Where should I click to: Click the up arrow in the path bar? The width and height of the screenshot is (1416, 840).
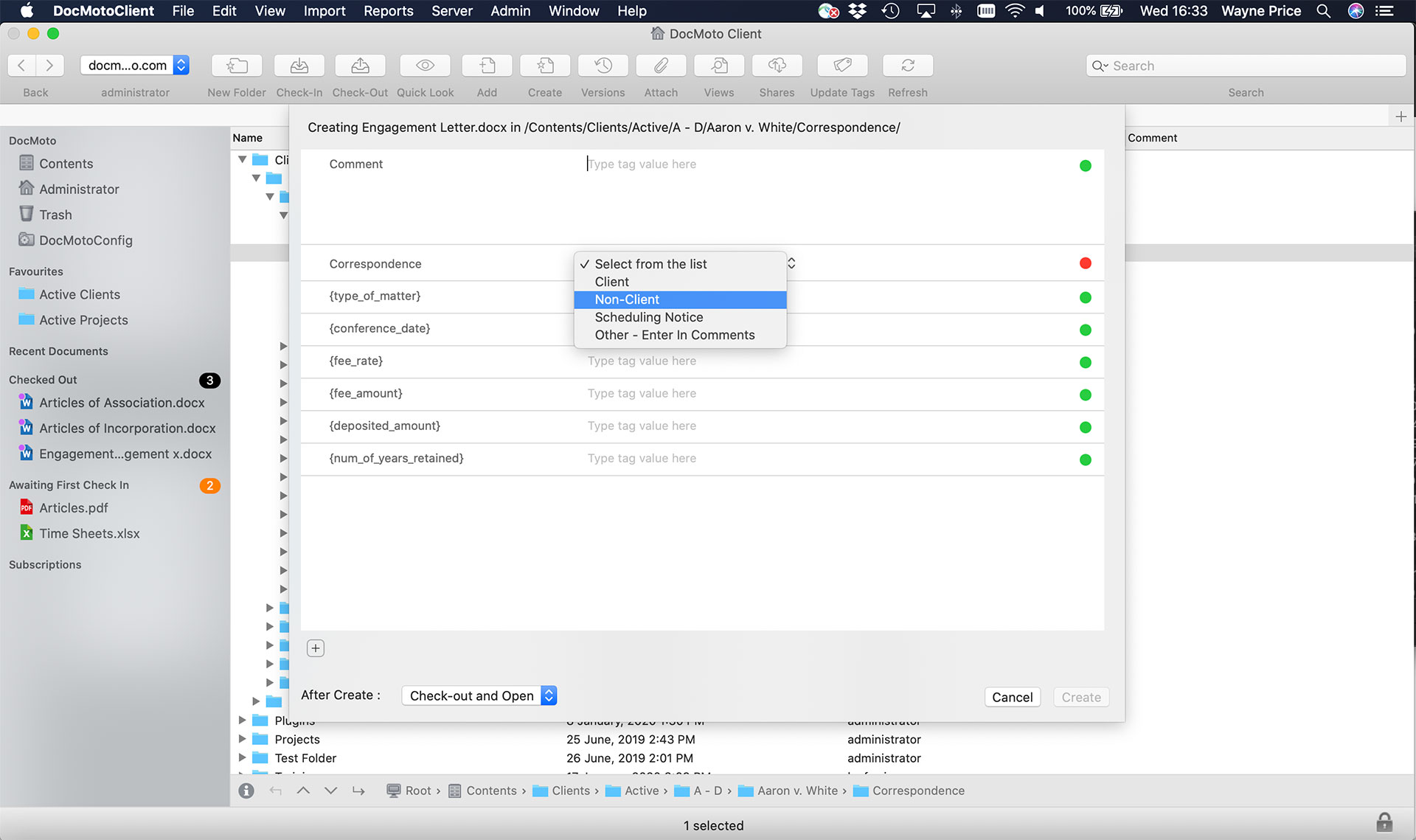click(x=303, y=791)
